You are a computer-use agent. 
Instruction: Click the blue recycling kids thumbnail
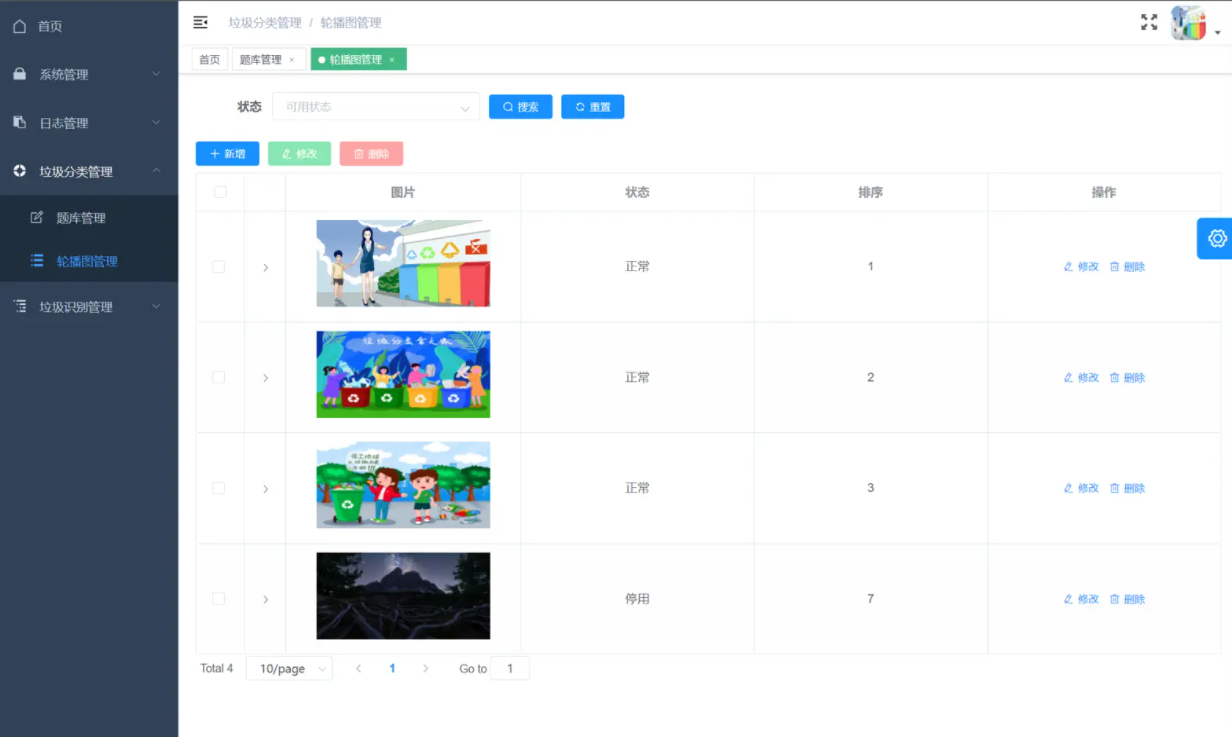403,374
